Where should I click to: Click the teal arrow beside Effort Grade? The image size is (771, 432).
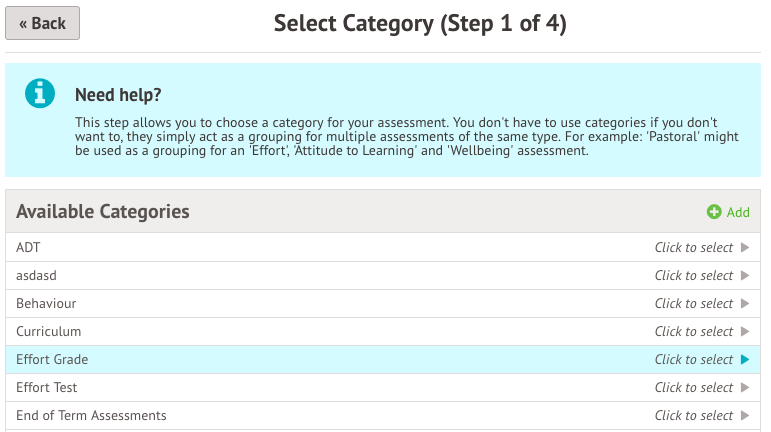coord(744,359)
